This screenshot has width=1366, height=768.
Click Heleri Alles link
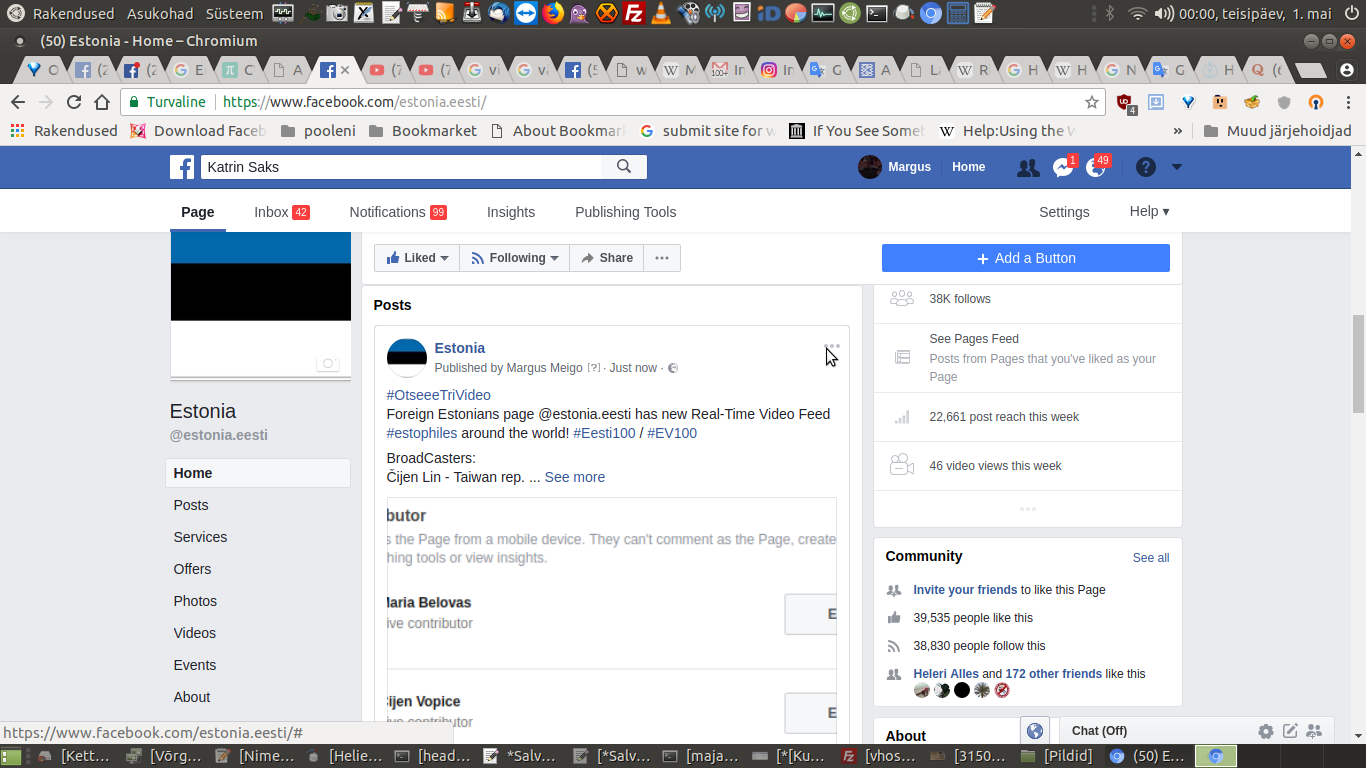point(946,674)
